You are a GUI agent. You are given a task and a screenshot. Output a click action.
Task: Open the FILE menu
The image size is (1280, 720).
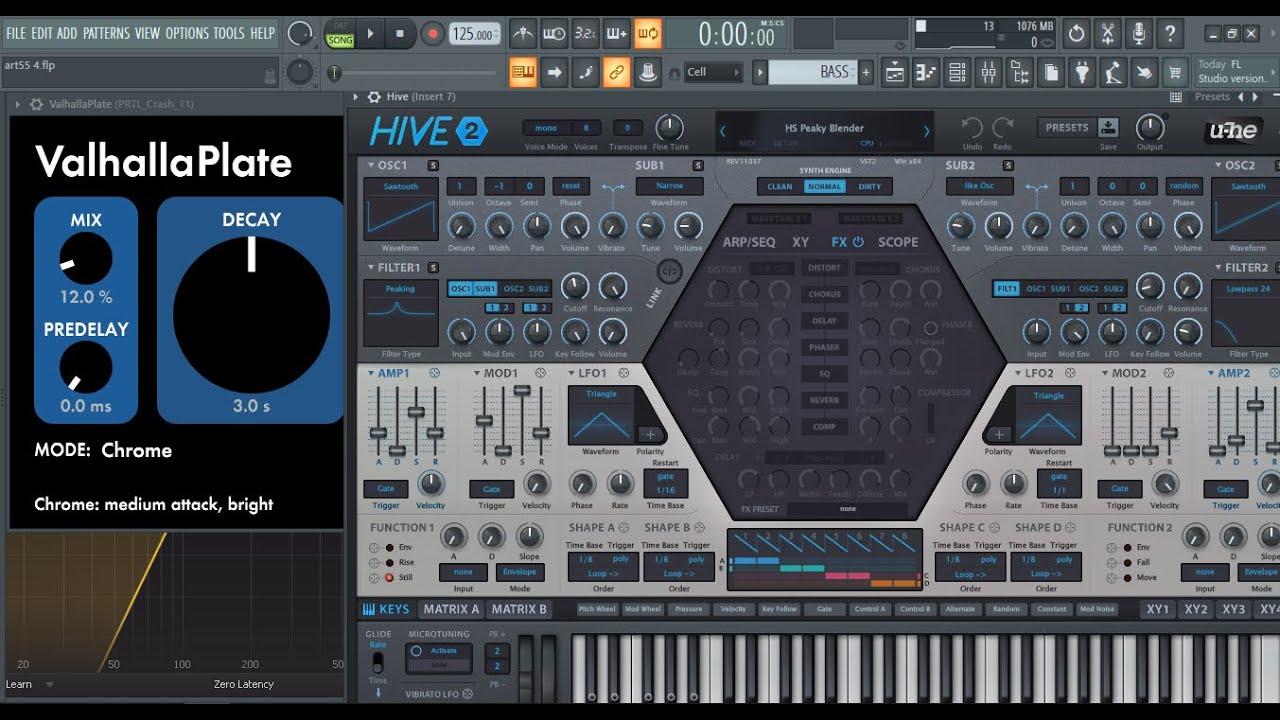[x=15, y=33]
